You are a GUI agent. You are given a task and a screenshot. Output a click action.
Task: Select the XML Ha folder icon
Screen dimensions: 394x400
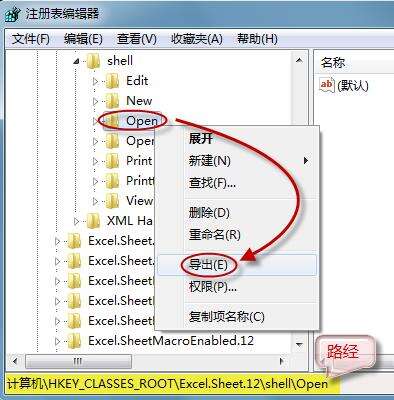tap(93, 221)
